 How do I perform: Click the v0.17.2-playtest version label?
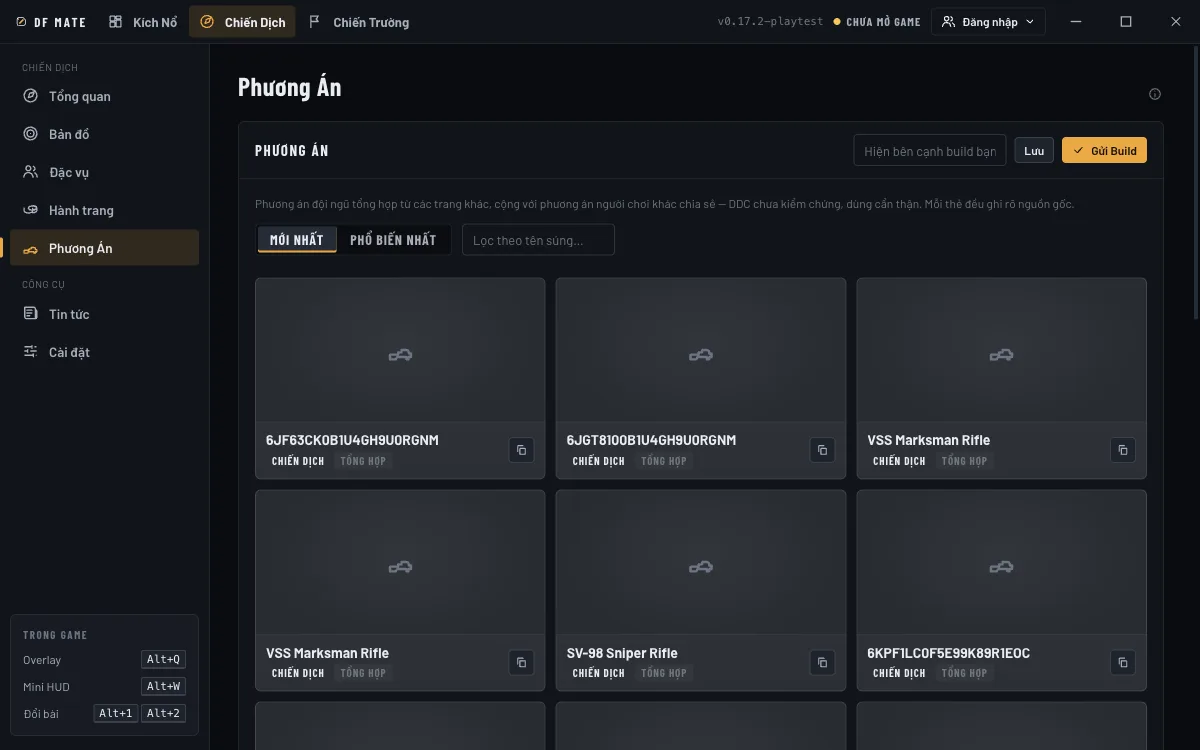(768, 22)
